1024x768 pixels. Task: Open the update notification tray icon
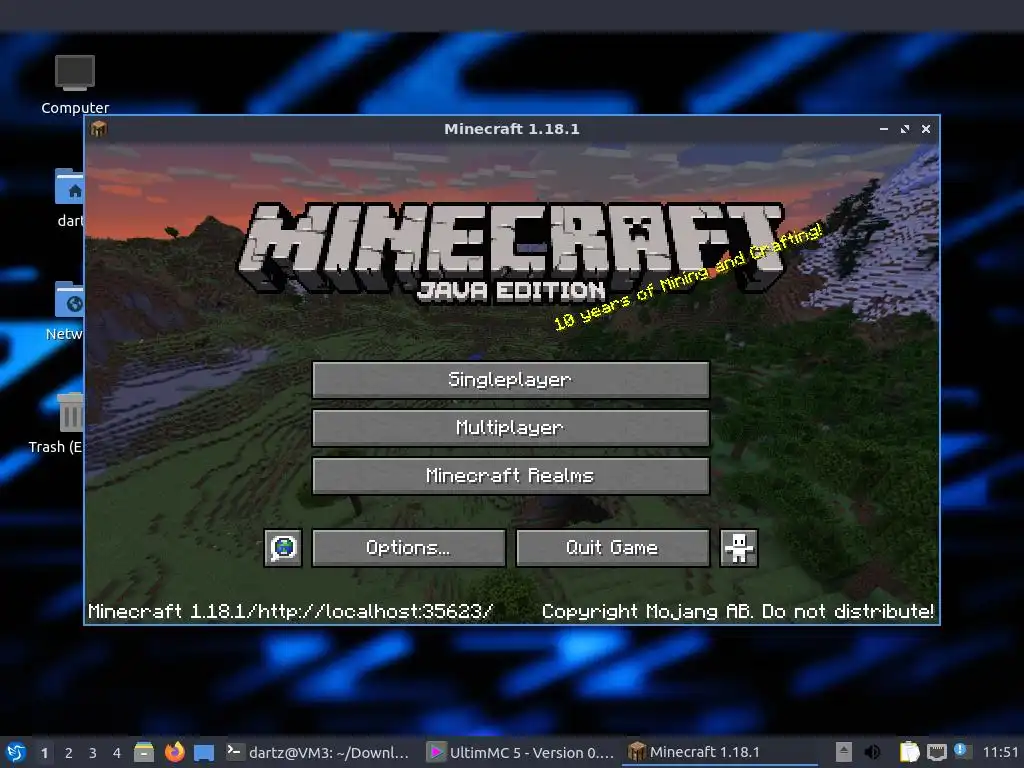pyautogui.click(x=961, y=750)
